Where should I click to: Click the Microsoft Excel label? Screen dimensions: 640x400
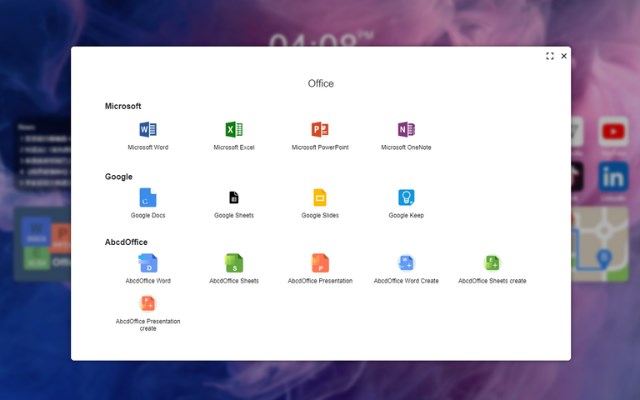click(234, 147)
